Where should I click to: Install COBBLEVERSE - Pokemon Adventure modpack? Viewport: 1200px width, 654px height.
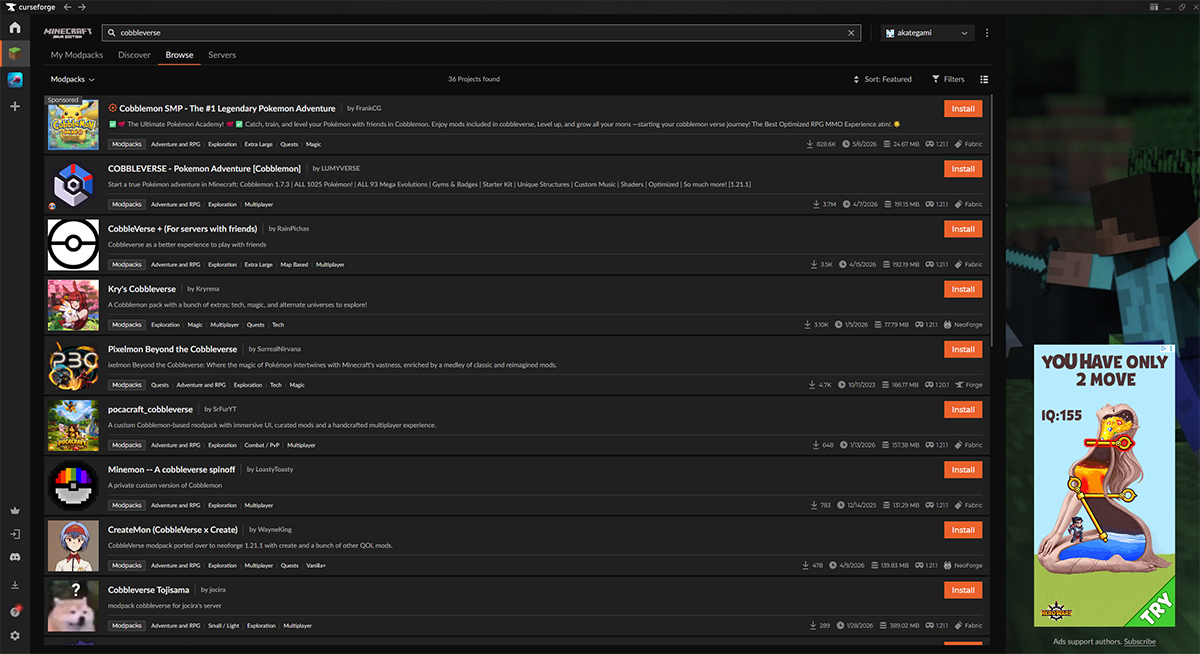click(963, 169)
